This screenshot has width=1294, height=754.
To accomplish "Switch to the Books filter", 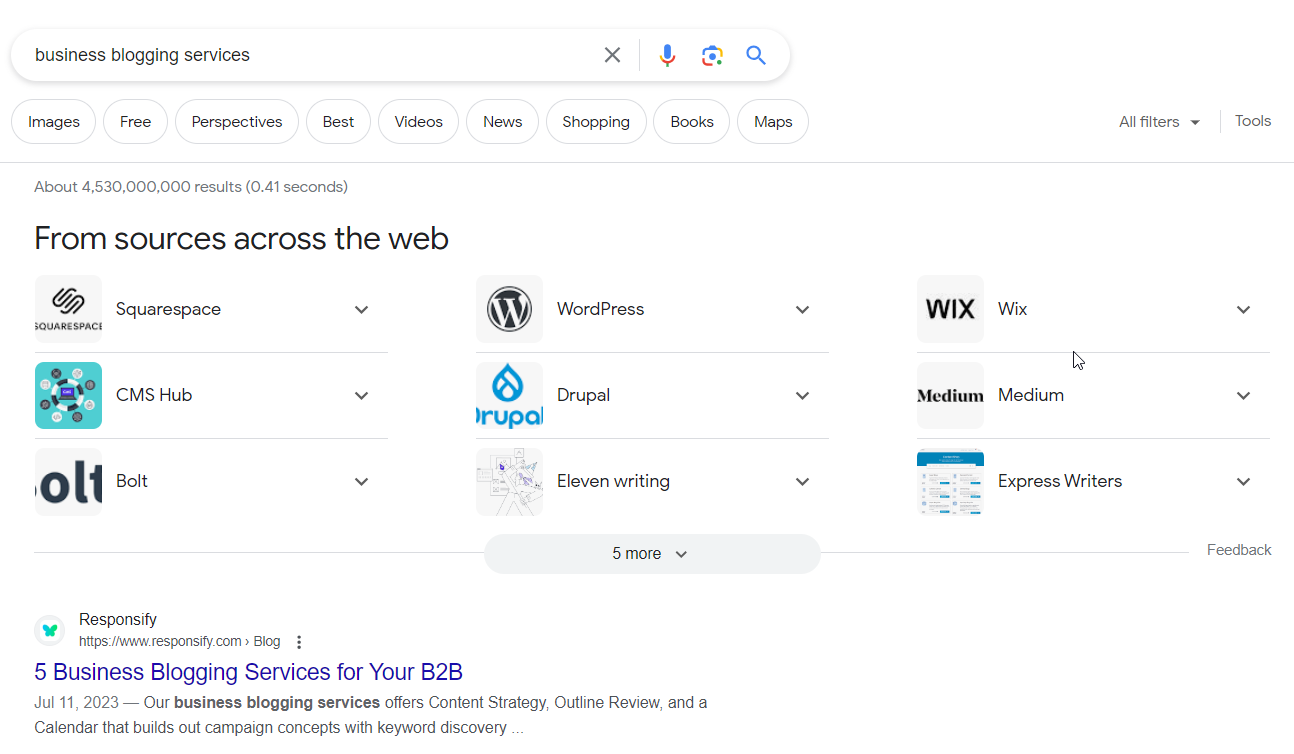I will coord(692,122).
